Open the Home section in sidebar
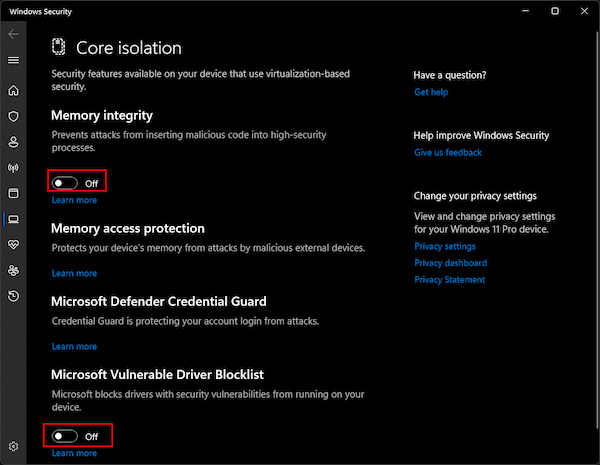Screen dimensions: 600x465 [x=13, y=91]
